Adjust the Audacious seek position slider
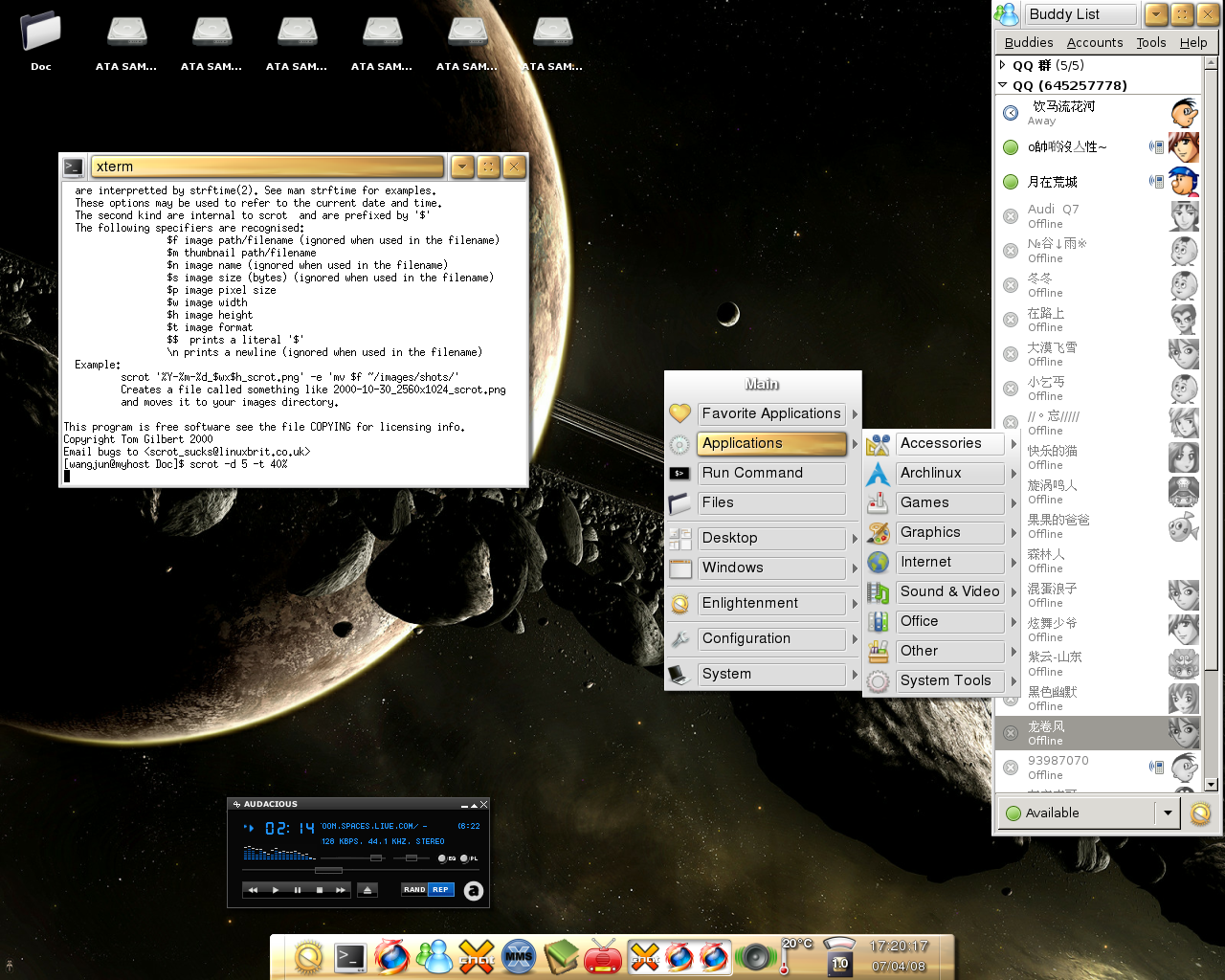This screenshot has width=1225, height=980. 328,870
